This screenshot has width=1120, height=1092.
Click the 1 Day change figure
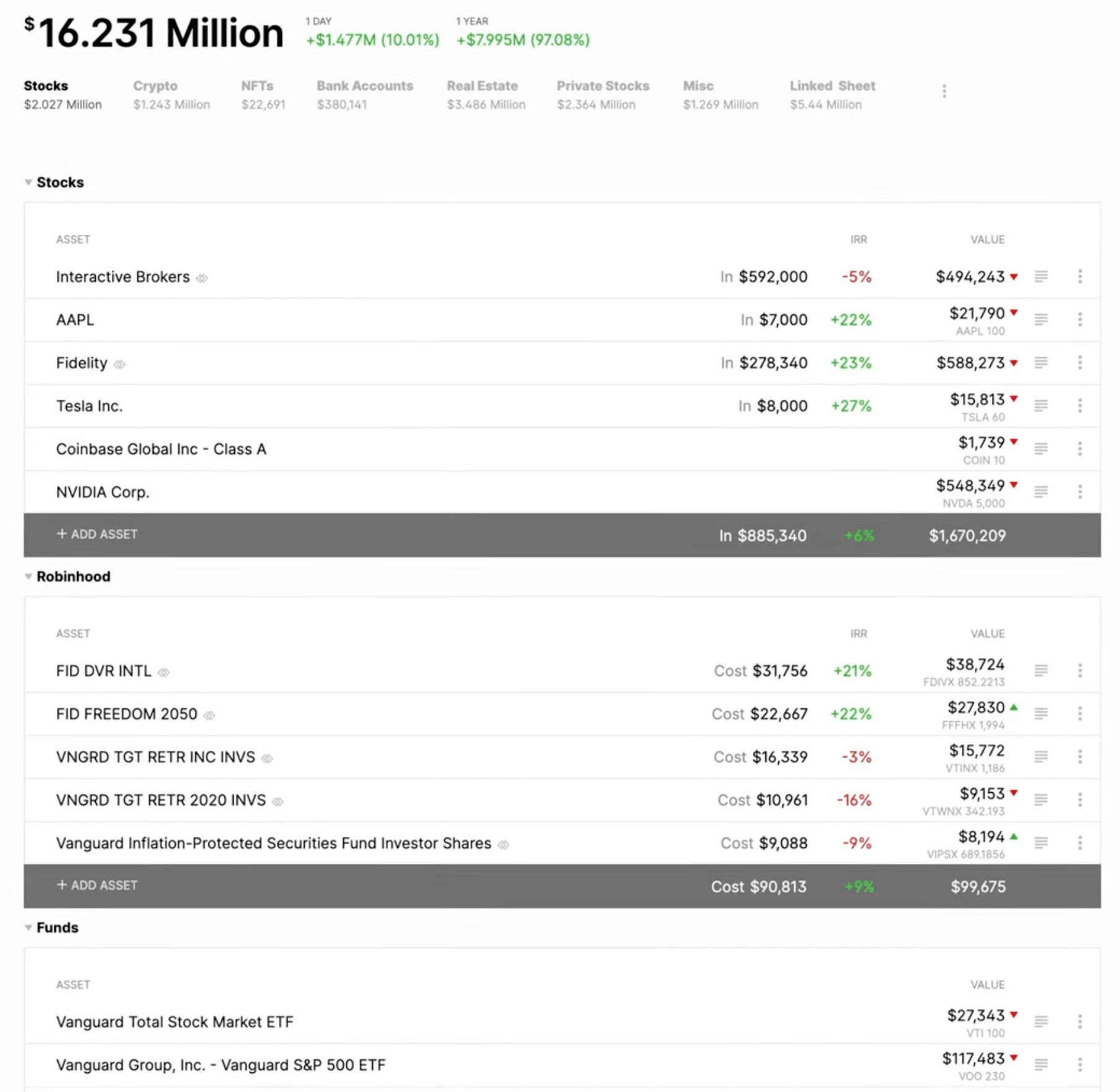[373, 40]
